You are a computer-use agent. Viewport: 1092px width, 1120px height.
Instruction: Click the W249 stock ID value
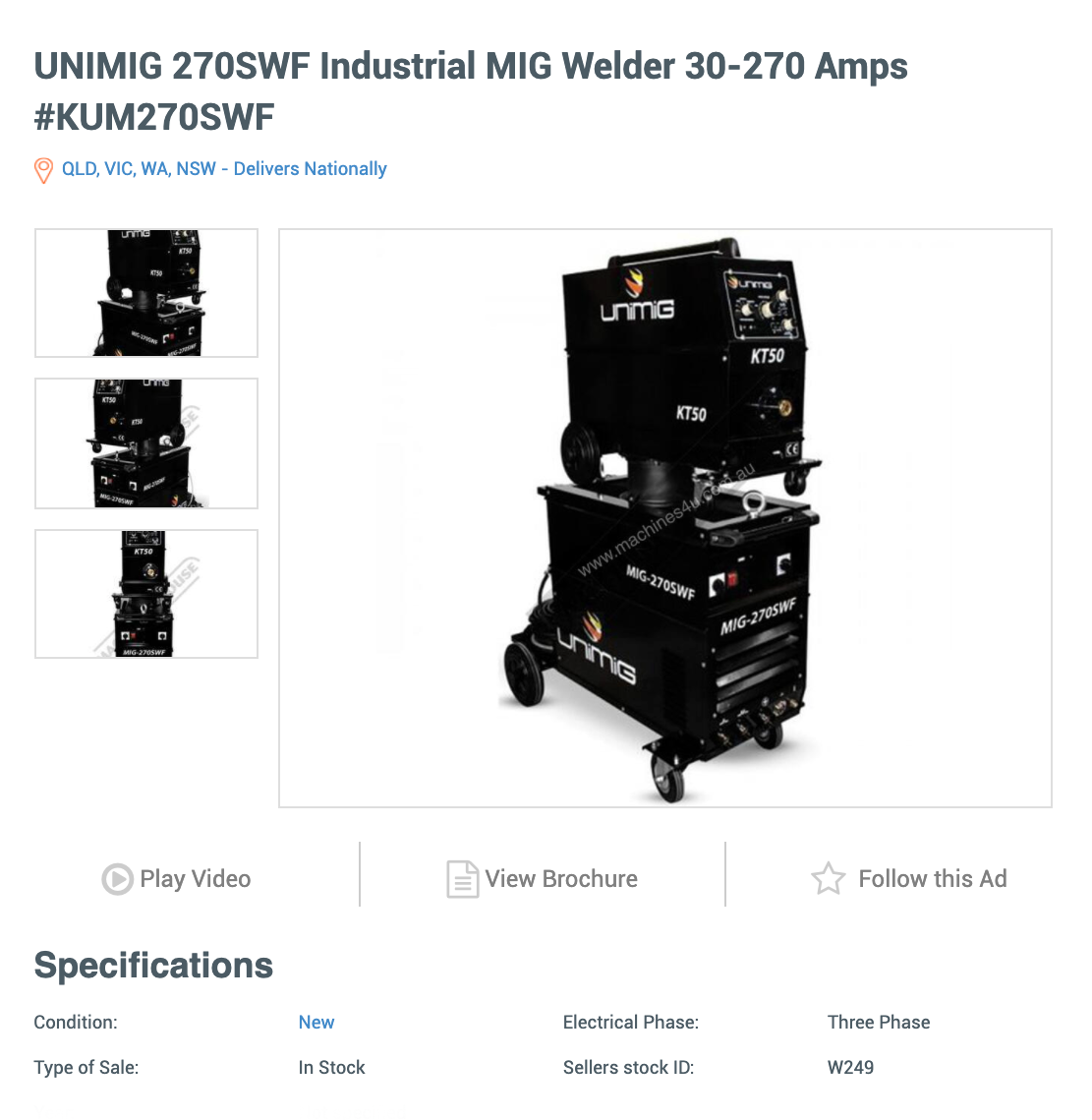pos(850,1068)
